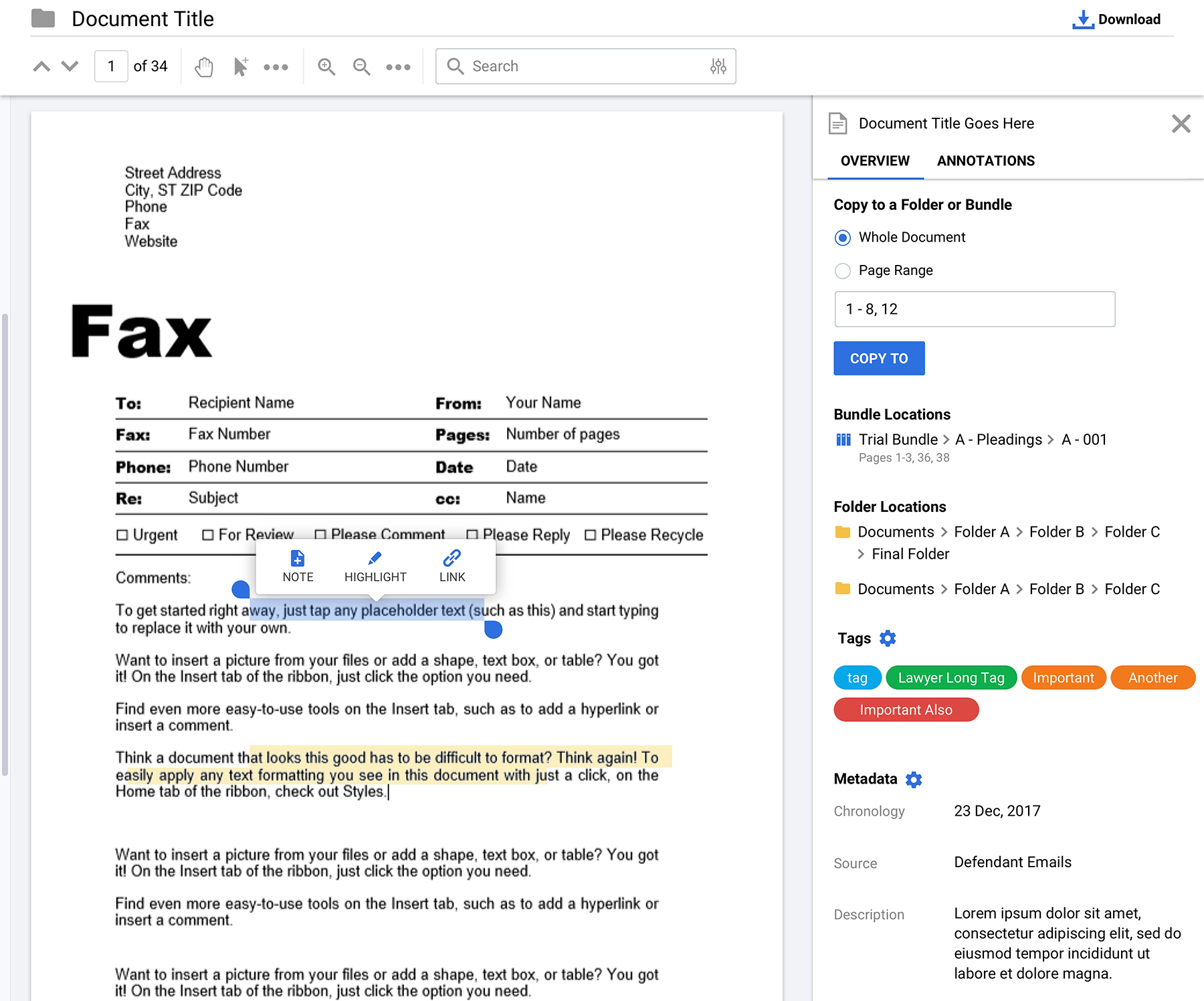Screen dimensions: 1204x1001
Task: Go to the previous page arrow
Action: (41, 66)
